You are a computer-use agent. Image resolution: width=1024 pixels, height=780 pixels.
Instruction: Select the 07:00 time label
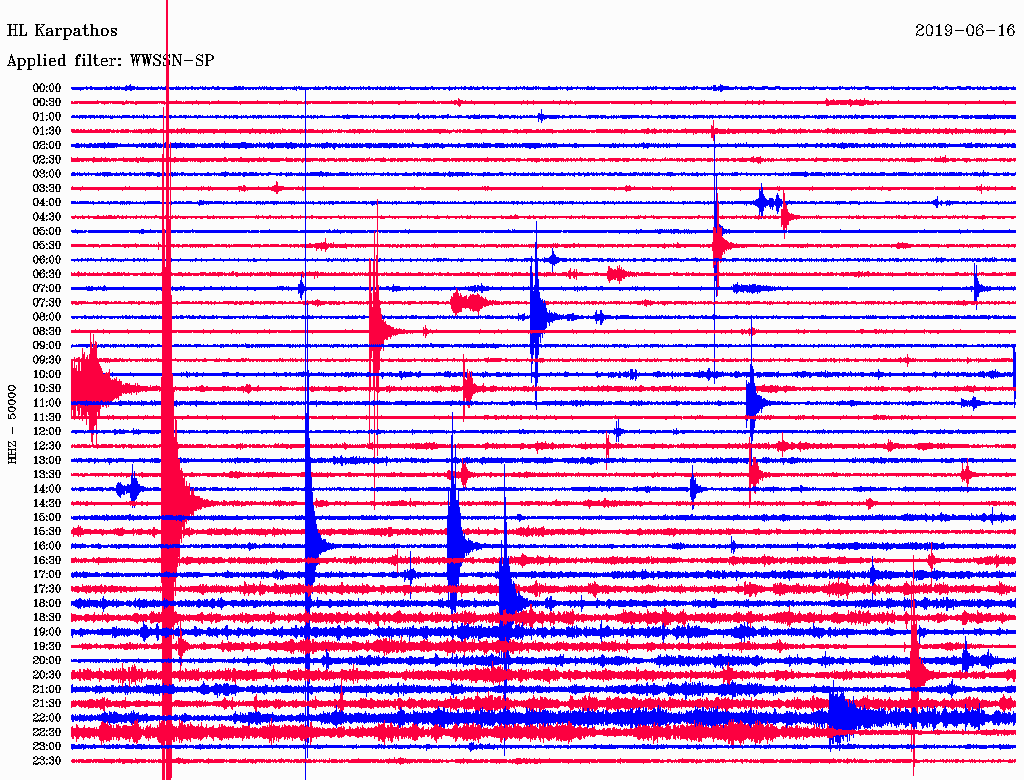pos(47,289)
